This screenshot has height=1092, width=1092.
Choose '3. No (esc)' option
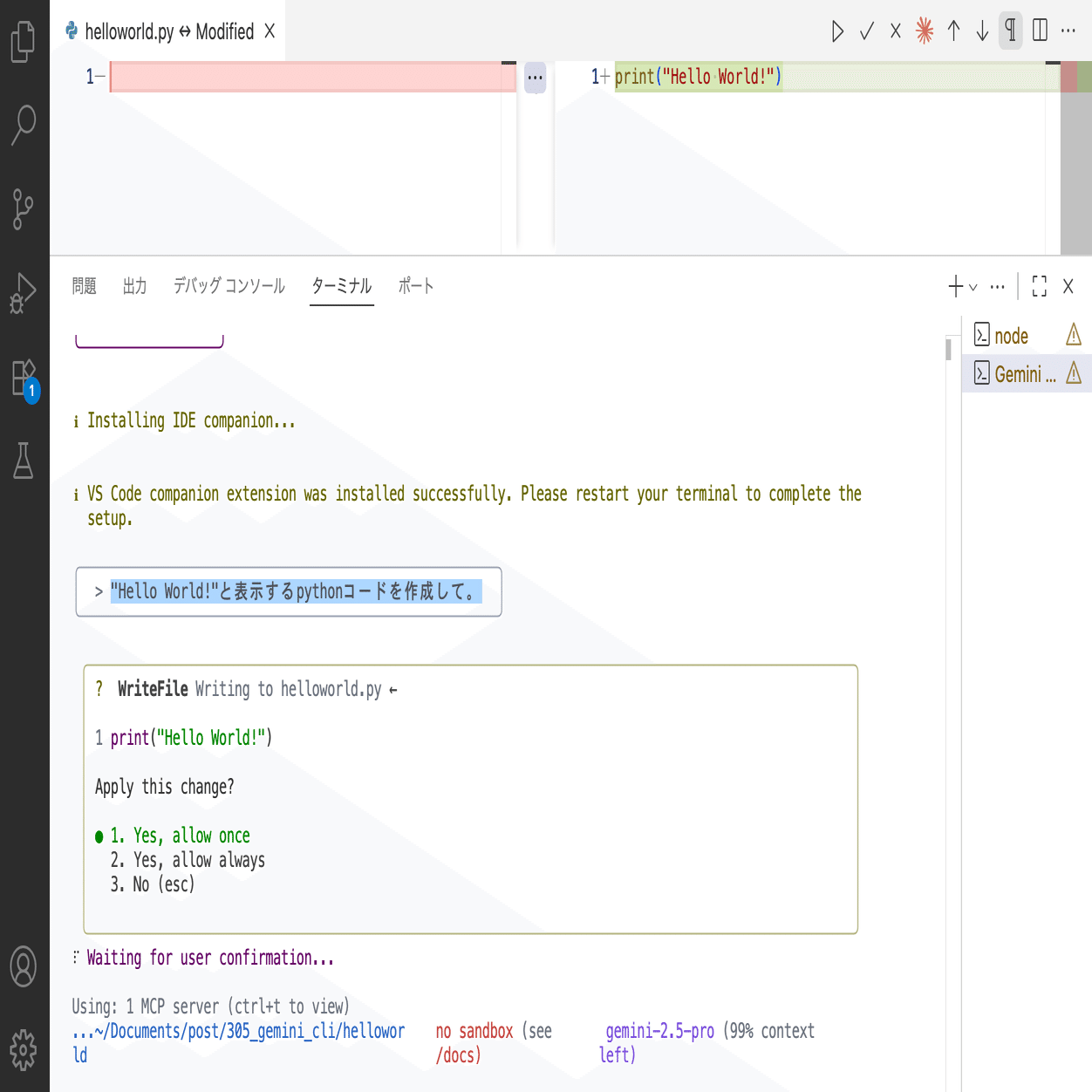click(x=153, y=884)
